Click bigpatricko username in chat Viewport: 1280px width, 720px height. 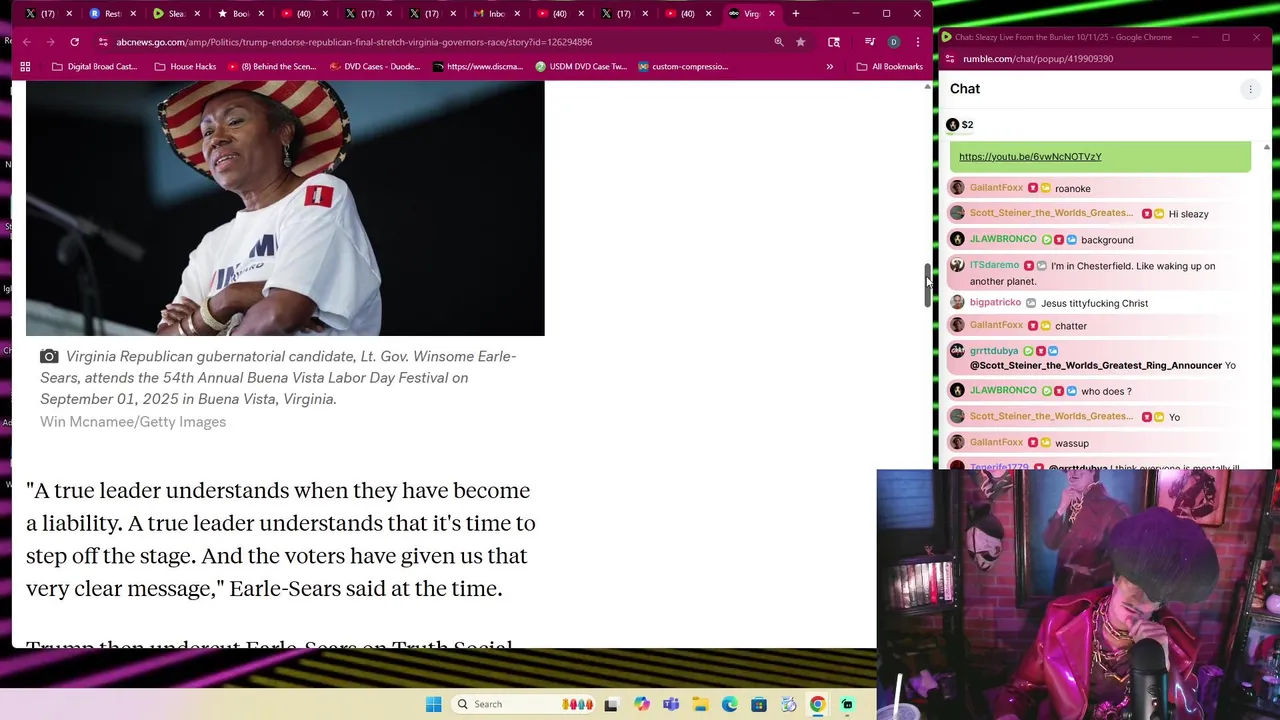pyautogui.click(x=995, y=302)
